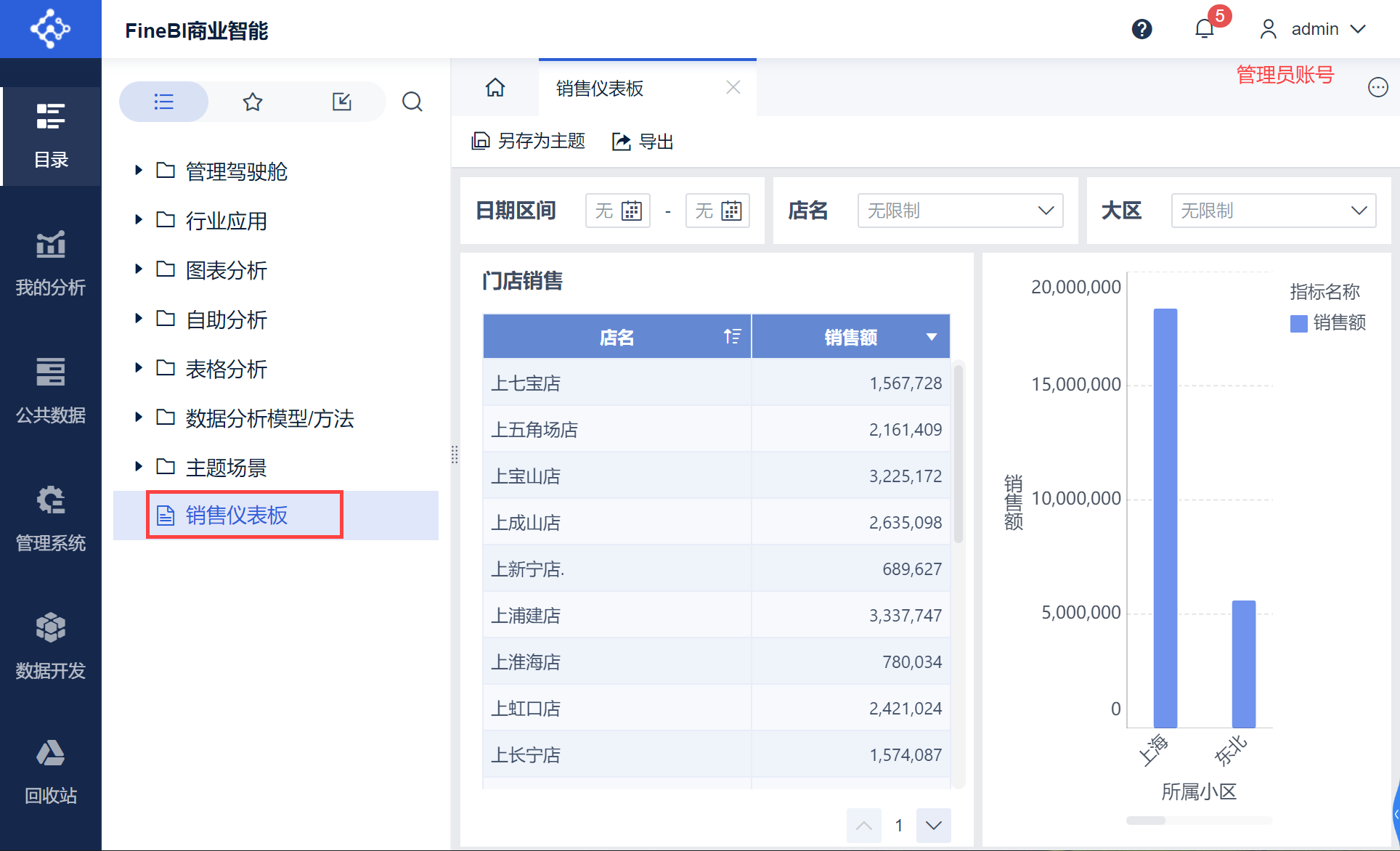This screenshot has width=1400, height=851.
Task: Toggle sort order on 店名 column
Action: click(x=732, y=337)
